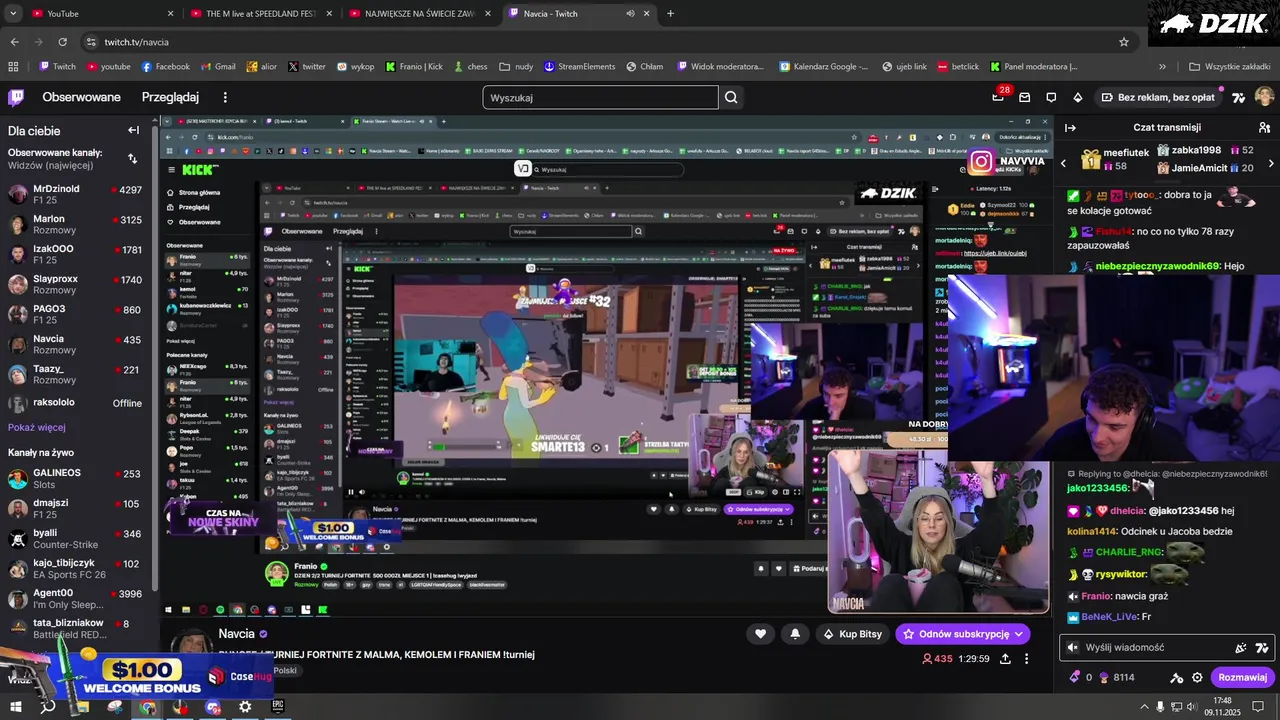
Task: Open the Chrome apps grid icon
Action: 13,67
